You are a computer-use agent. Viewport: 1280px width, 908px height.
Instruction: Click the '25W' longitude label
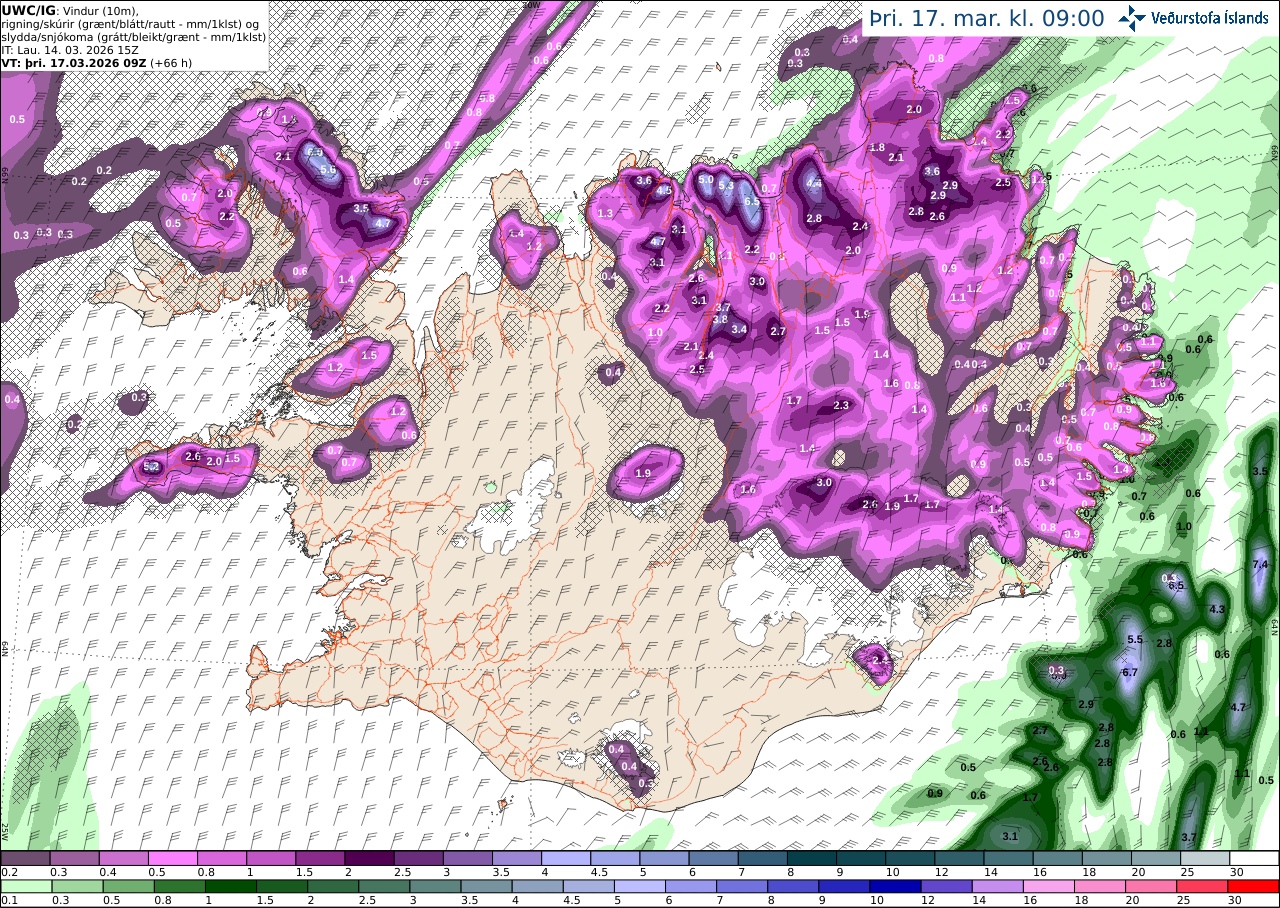click(x=5, y=831)
